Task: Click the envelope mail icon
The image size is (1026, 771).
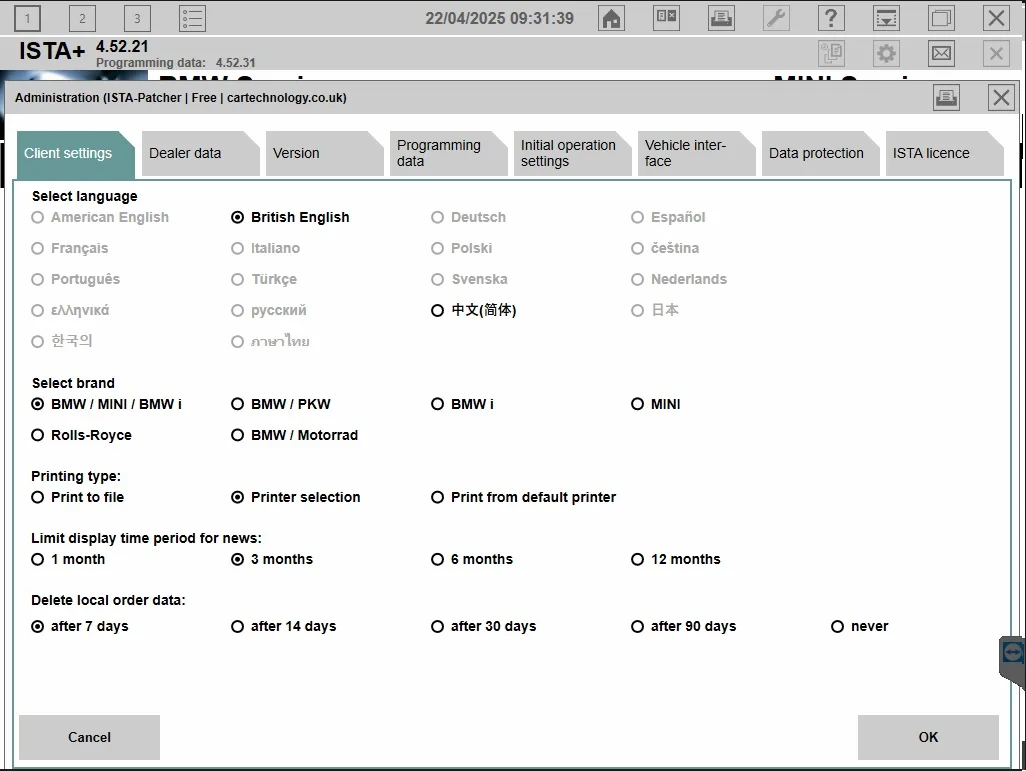Action: [x=941, y=53]
